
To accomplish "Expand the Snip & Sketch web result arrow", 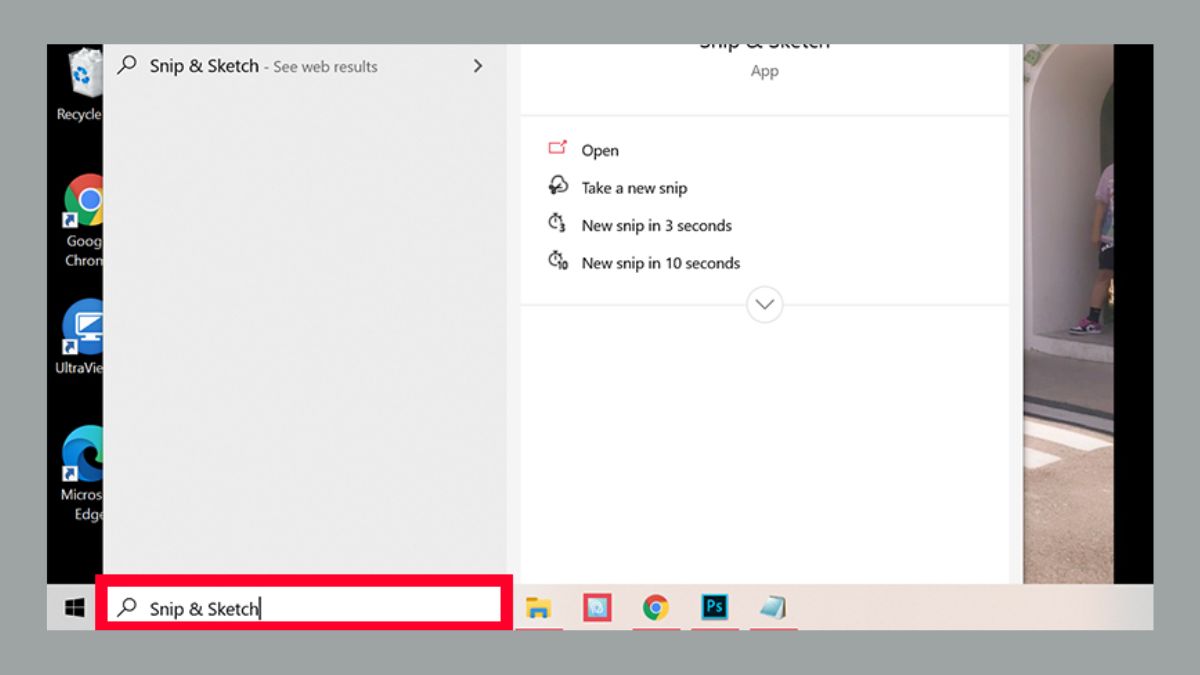I will pos(478,66).
